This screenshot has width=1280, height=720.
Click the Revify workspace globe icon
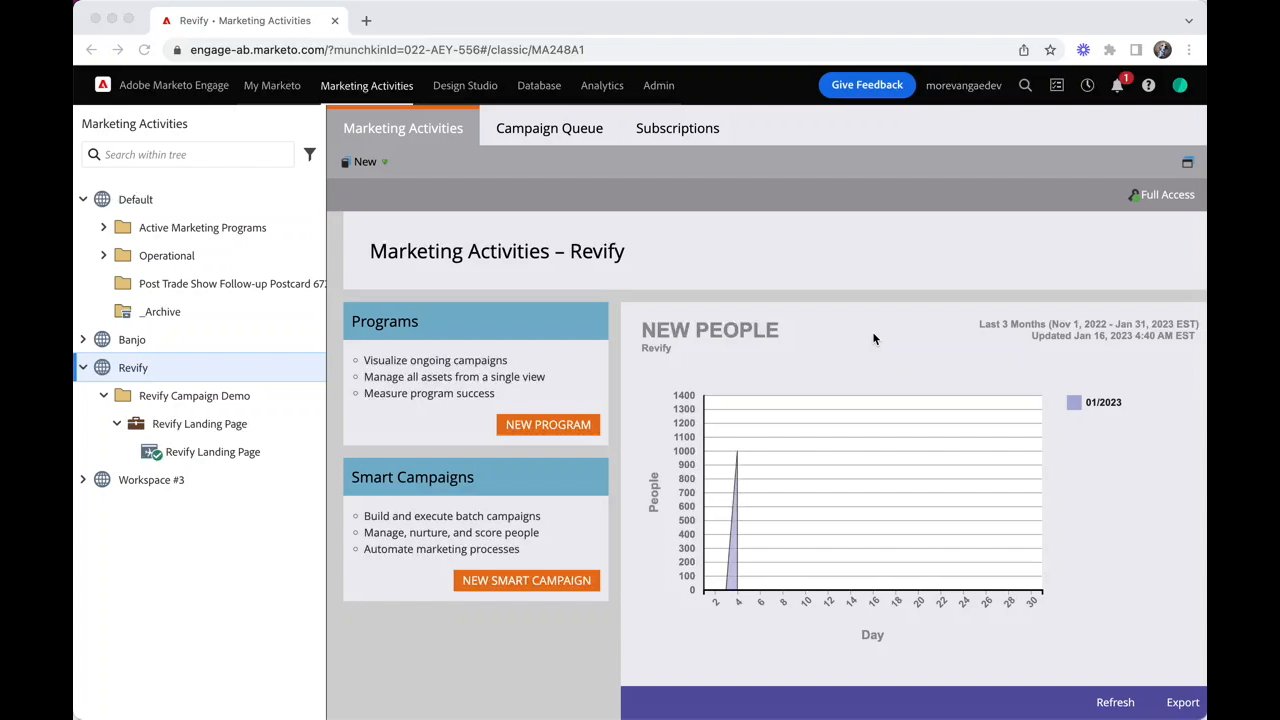point(102,367)
